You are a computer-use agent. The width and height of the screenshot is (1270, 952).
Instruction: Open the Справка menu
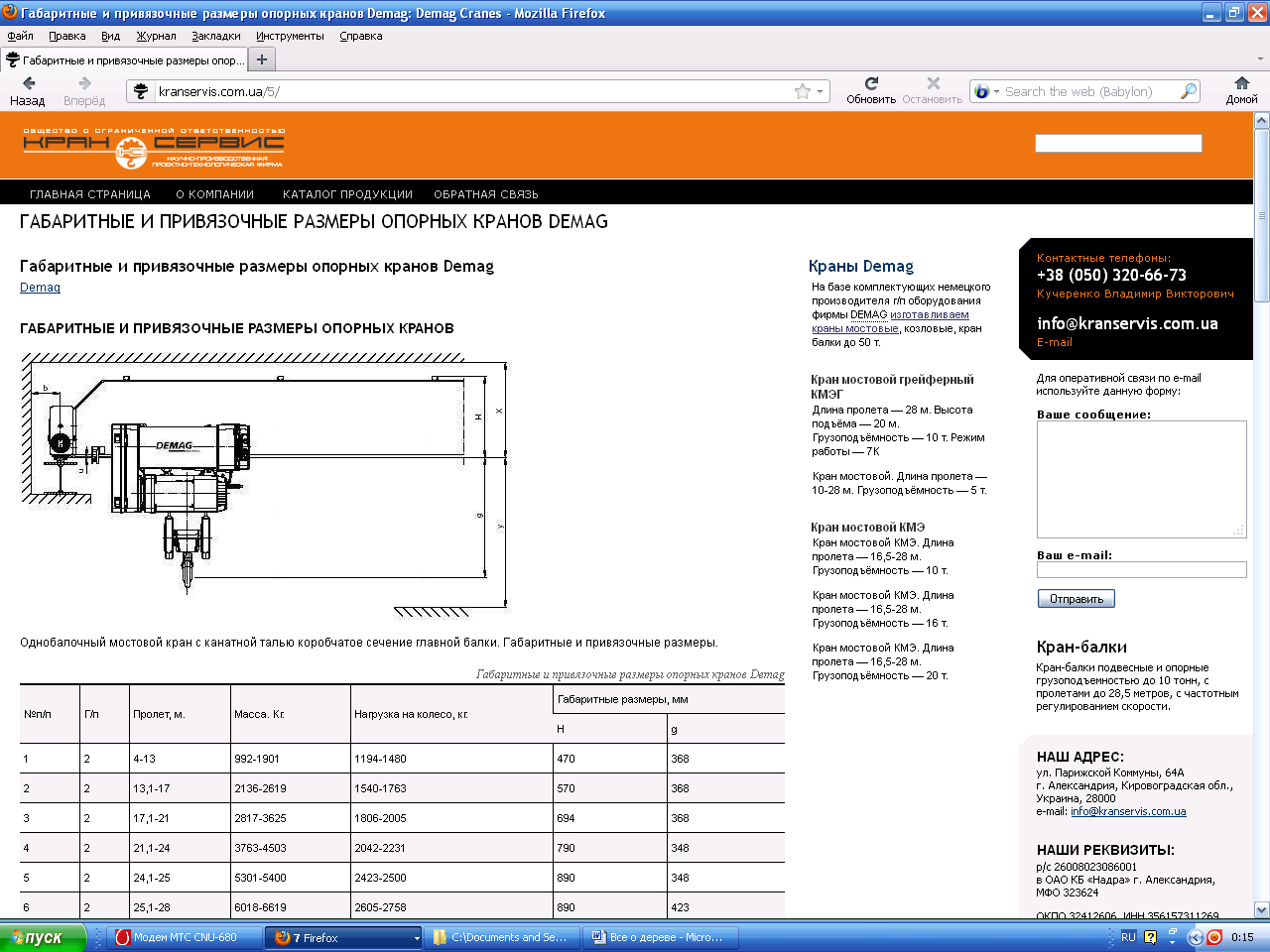(x=360, y=36)
